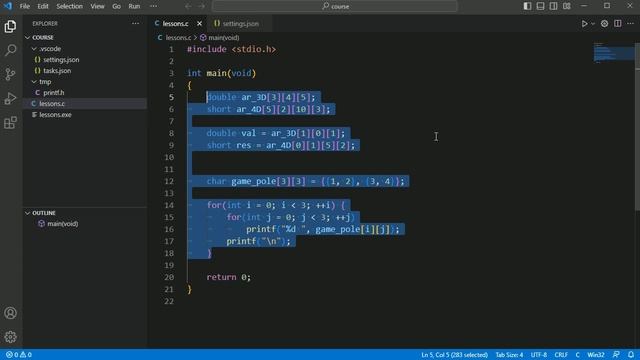Viewport: 640px width, 360px height.
Task: Toggle the bottom panel layout icon
Action: pyautogui.click(x=540, y=6)
